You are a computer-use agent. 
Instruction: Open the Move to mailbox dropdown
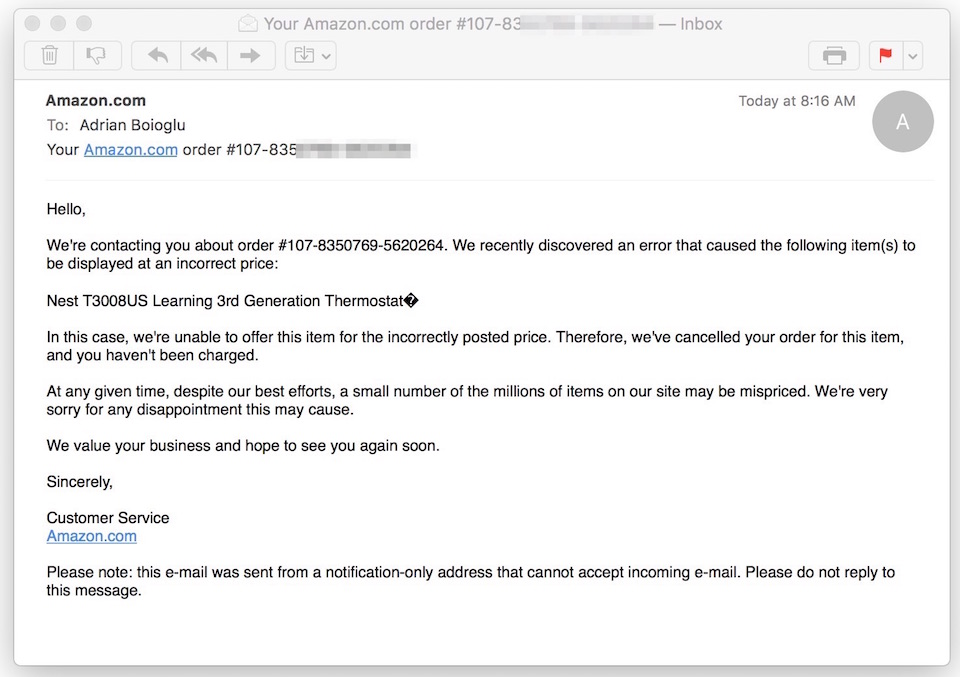(x=311, y=56)
